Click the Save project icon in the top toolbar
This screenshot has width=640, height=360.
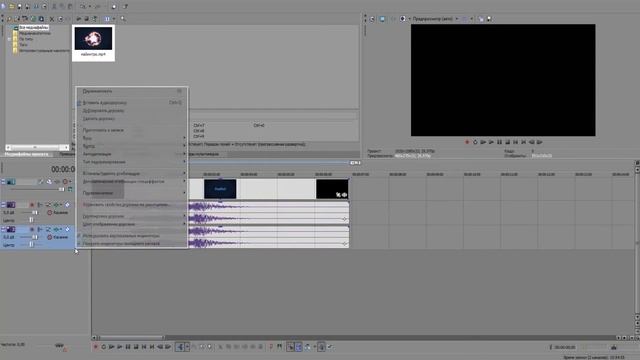click(20, 7)
